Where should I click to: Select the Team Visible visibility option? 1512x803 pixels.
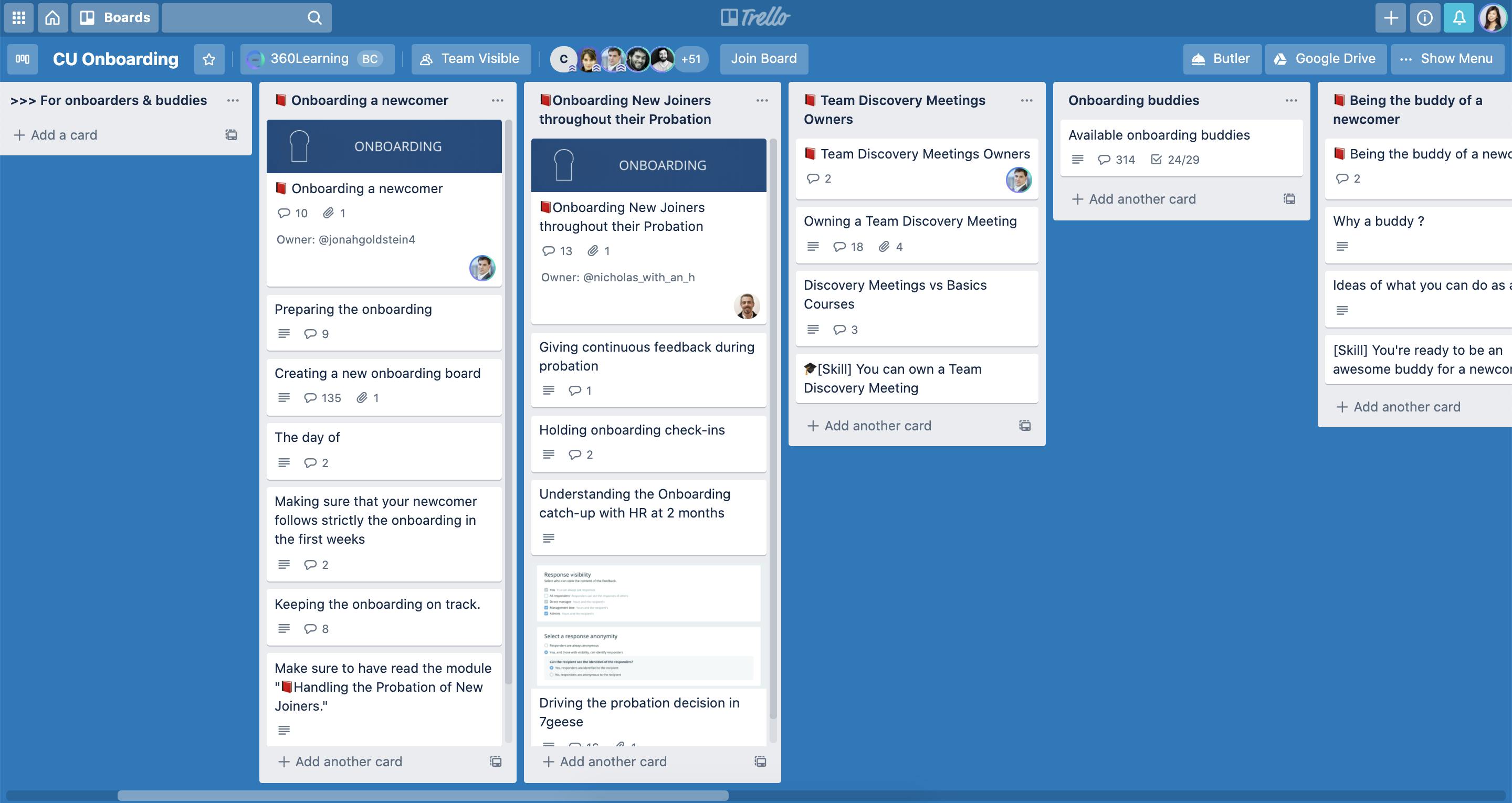(470, 58)
